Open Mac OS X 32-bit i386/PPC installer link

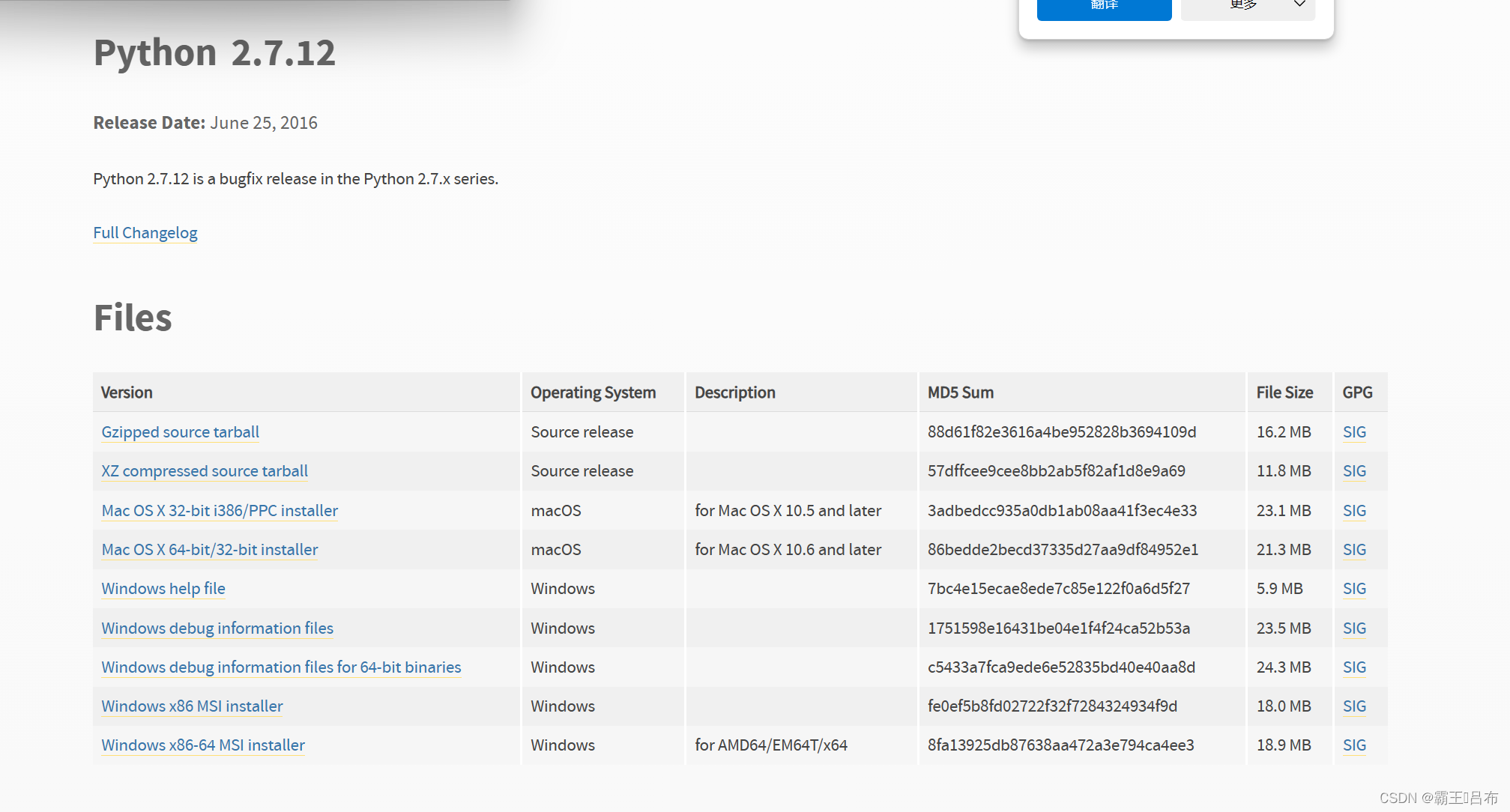coord(220,511)
